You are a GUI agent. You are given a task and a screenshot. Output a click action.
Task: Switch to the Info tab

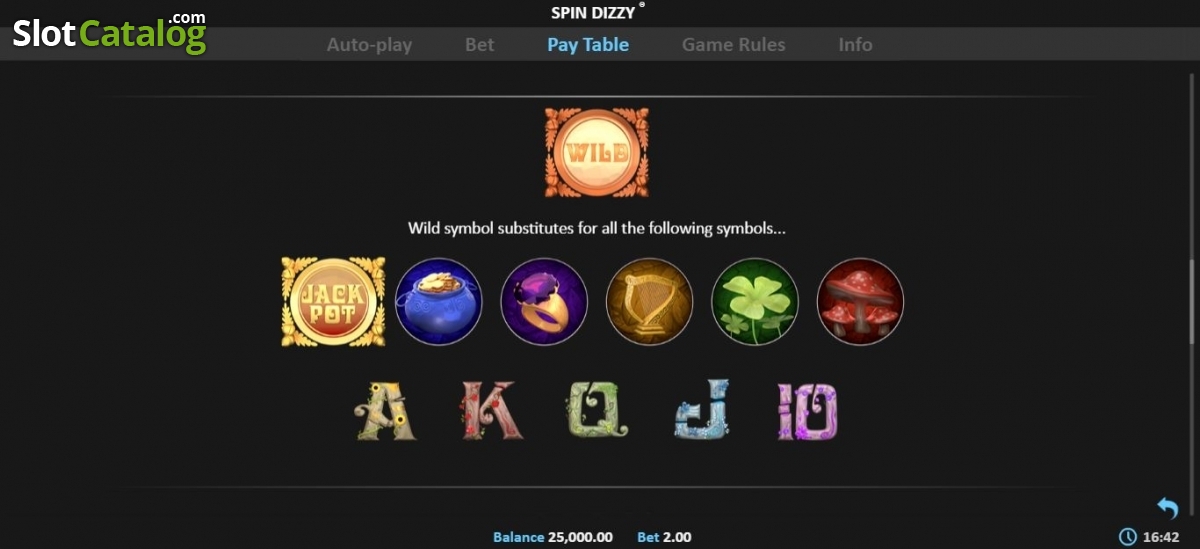[x=855, y=45]
